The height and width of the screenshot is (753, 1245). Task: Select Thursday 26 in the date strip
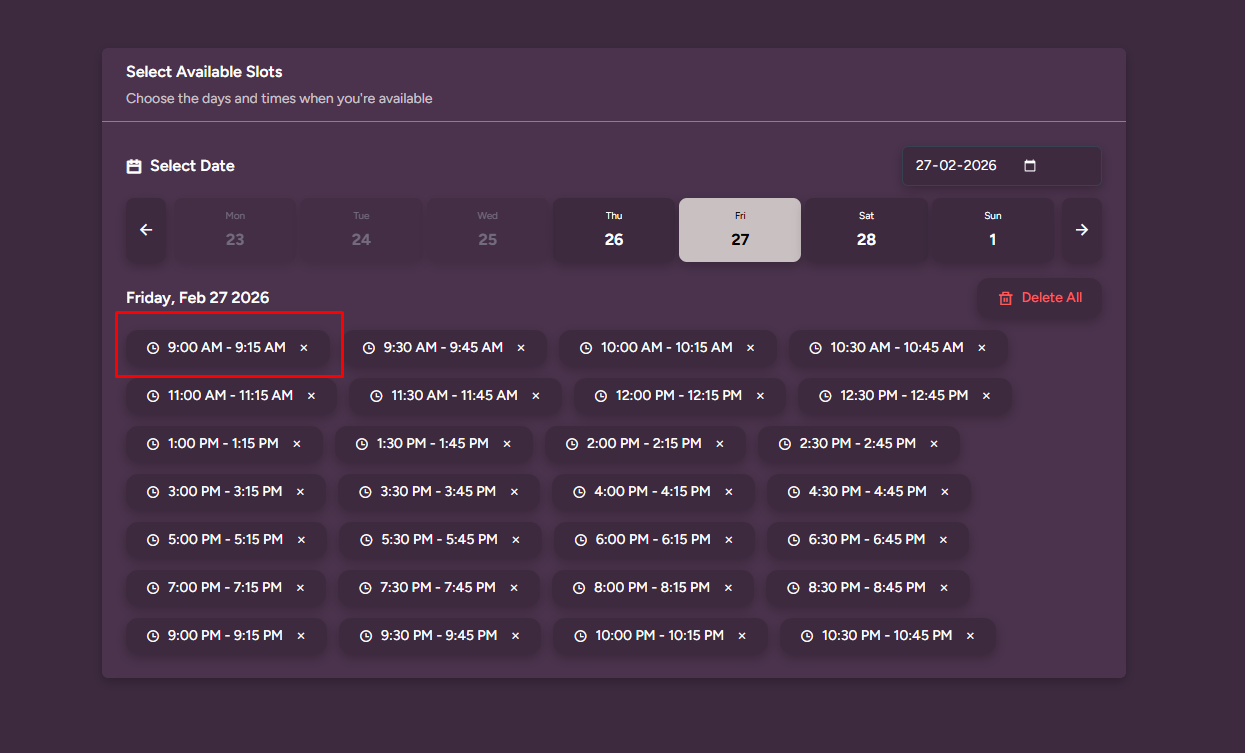pos(614,230)
